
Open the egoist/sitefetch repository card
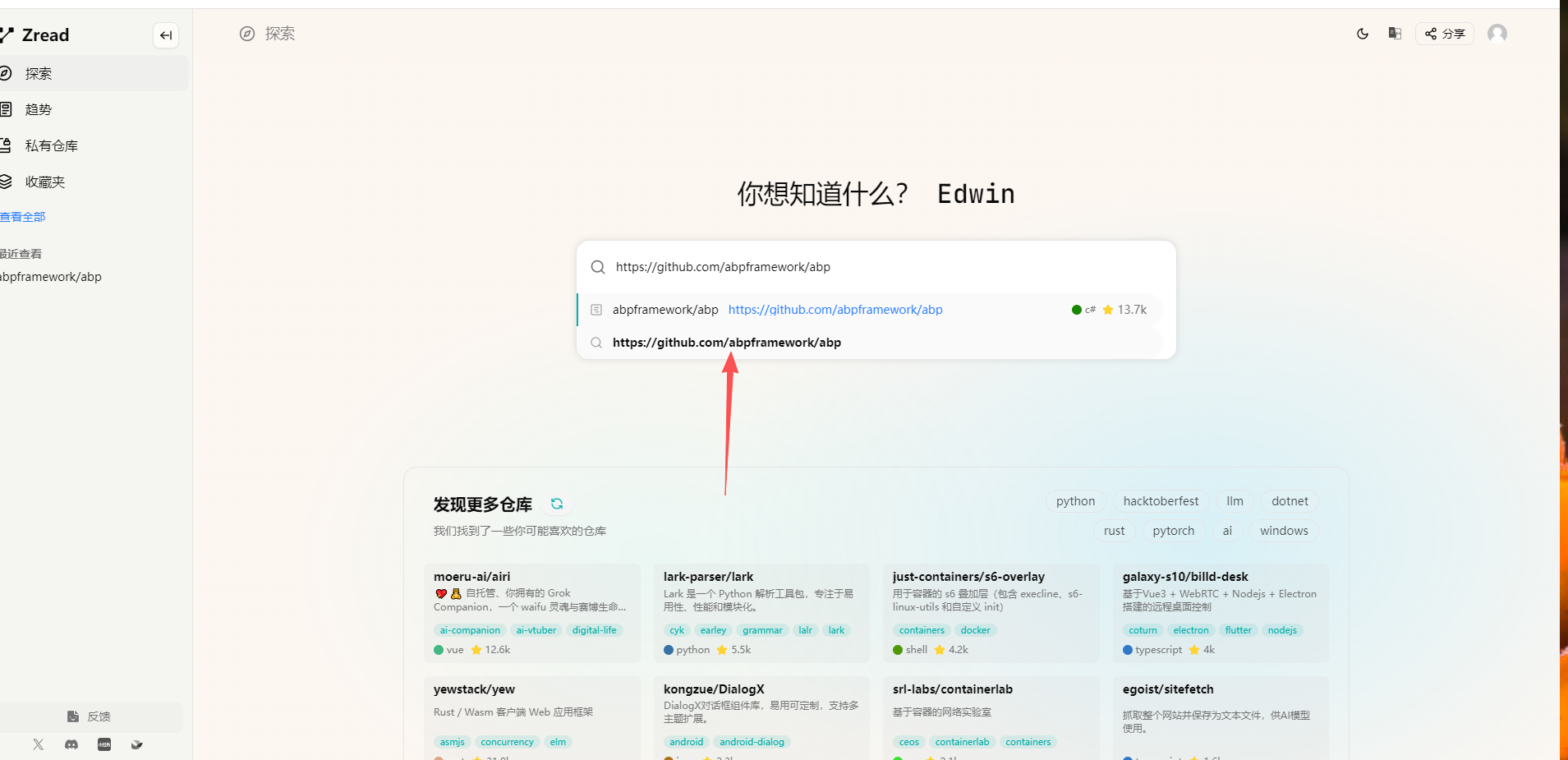point(1221,718)
